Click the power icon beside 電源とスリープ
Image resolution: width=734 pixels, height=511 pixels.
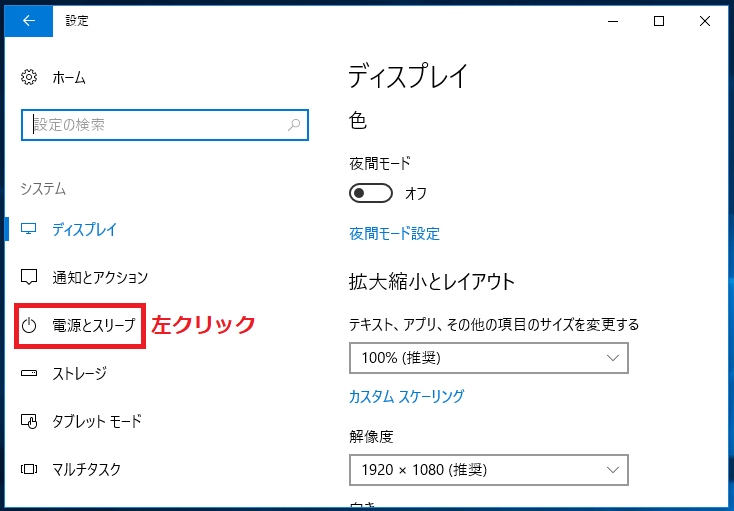coord(29,325)
